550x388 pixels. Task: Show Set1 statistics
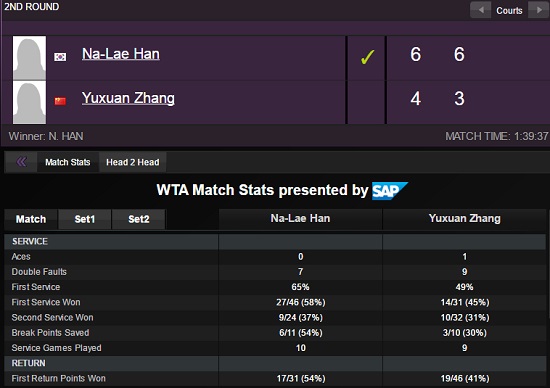tap(85, 219)
